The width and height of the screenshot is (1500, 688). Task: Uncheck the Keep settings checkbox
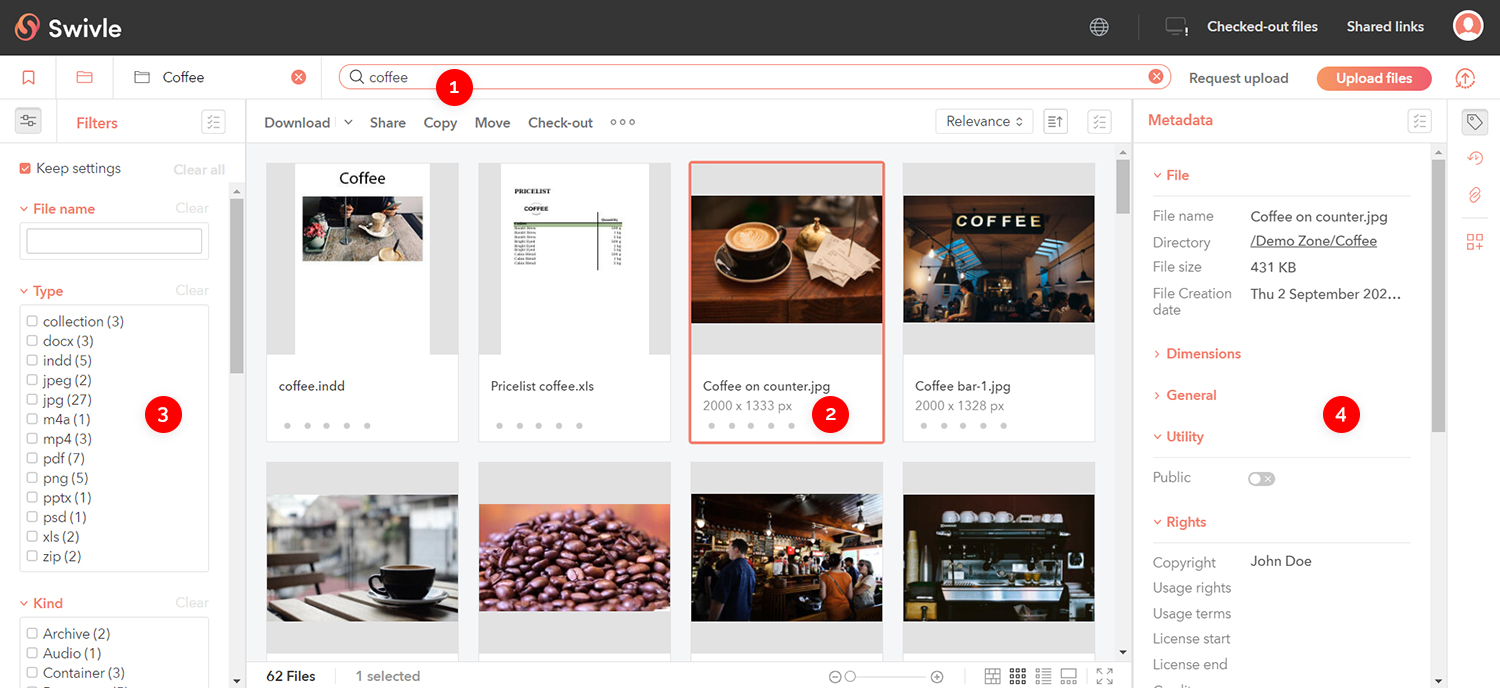26,169
